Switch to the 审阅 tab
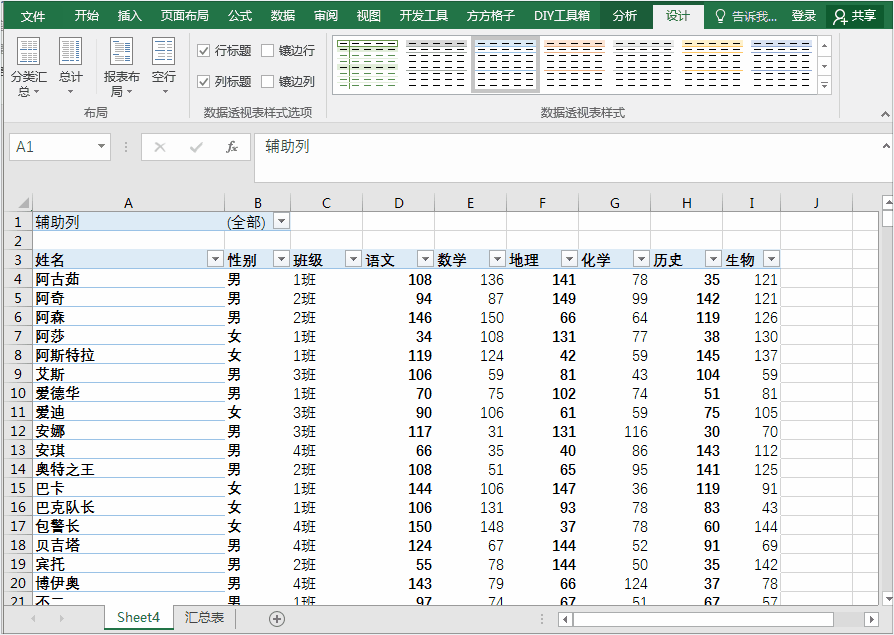The width and height of the screenshot is (894, 635). coord(326,16)
